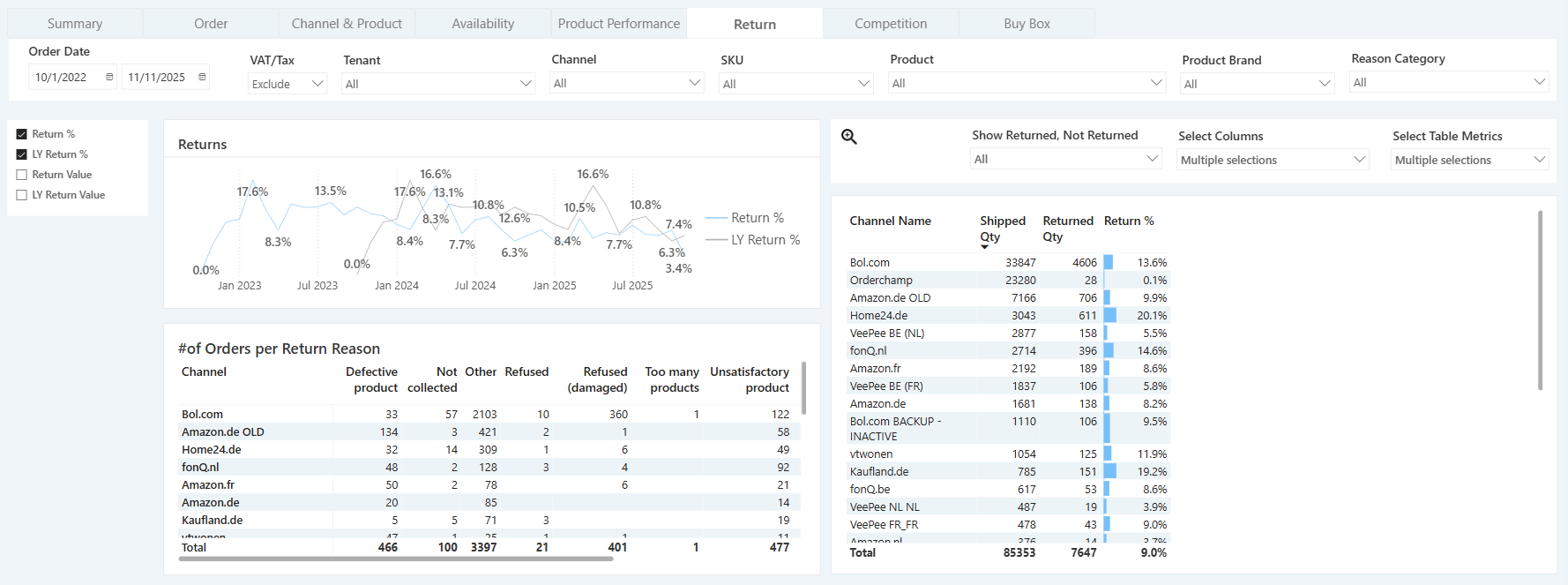This screenshot has height=585, width=1568.
Task: Click the channel table vertical scrollbar
Action: (1541, 300)
